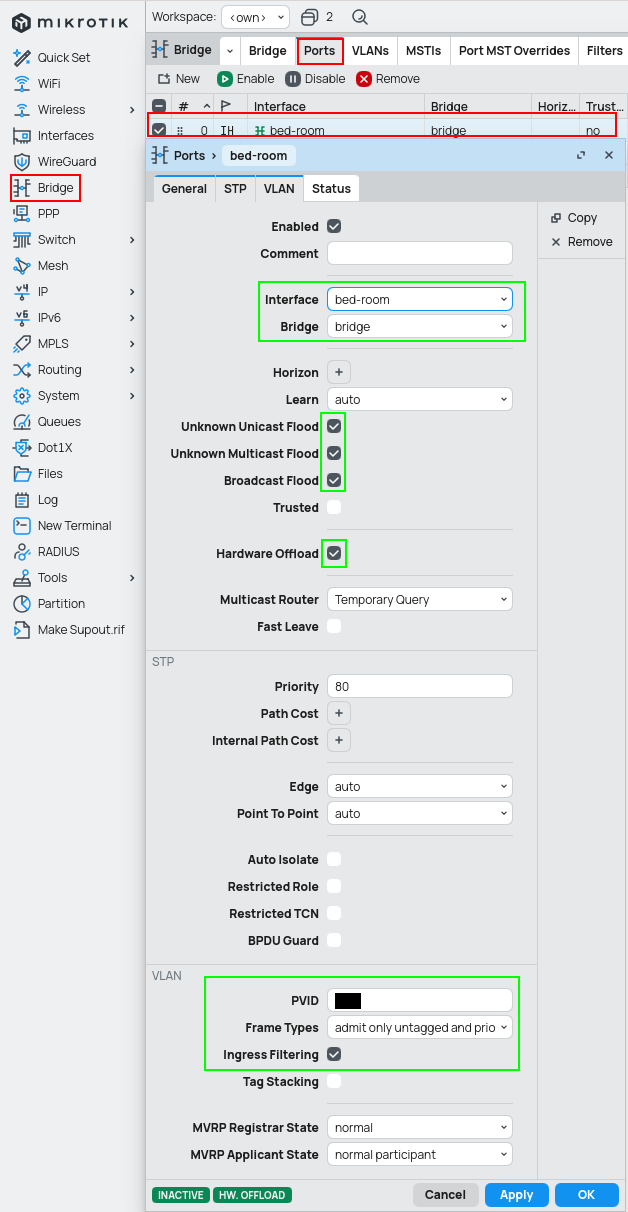The image size is (628, 1212).
Task: Click Disable in the toolbar
Action: point(315,79)
